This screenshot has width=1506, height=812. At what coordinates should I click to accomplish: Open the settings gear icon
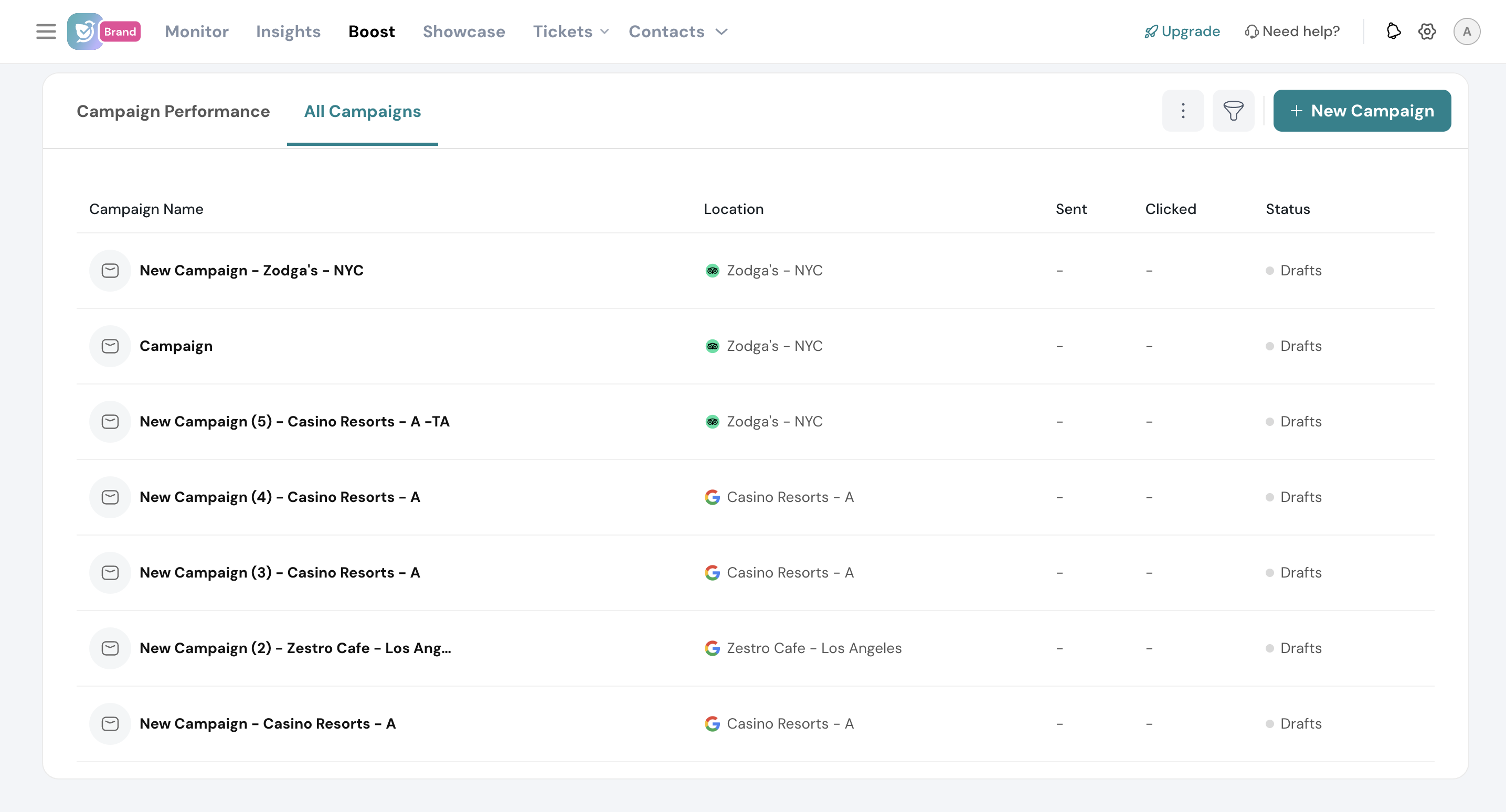(x=1427, y=31)
